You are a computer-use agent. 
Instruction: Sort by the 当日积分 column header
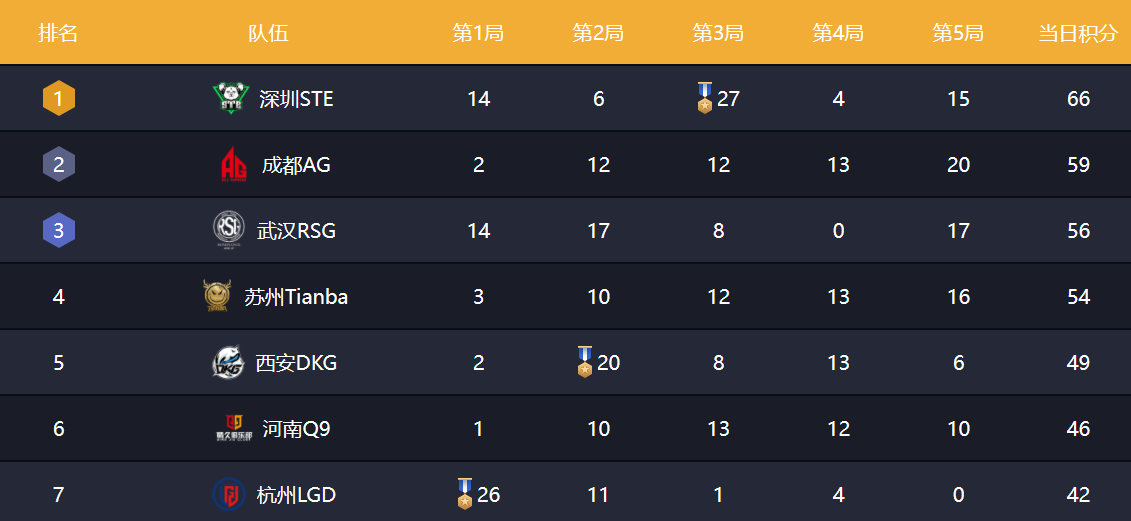pos(1077,33)
